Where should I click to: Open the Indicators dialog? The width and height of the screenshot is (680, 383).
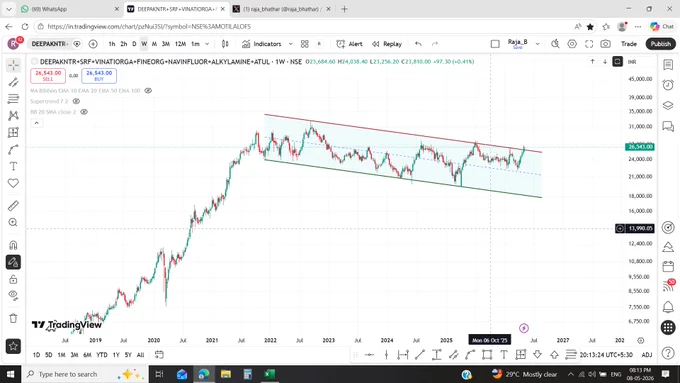[262, 44]
